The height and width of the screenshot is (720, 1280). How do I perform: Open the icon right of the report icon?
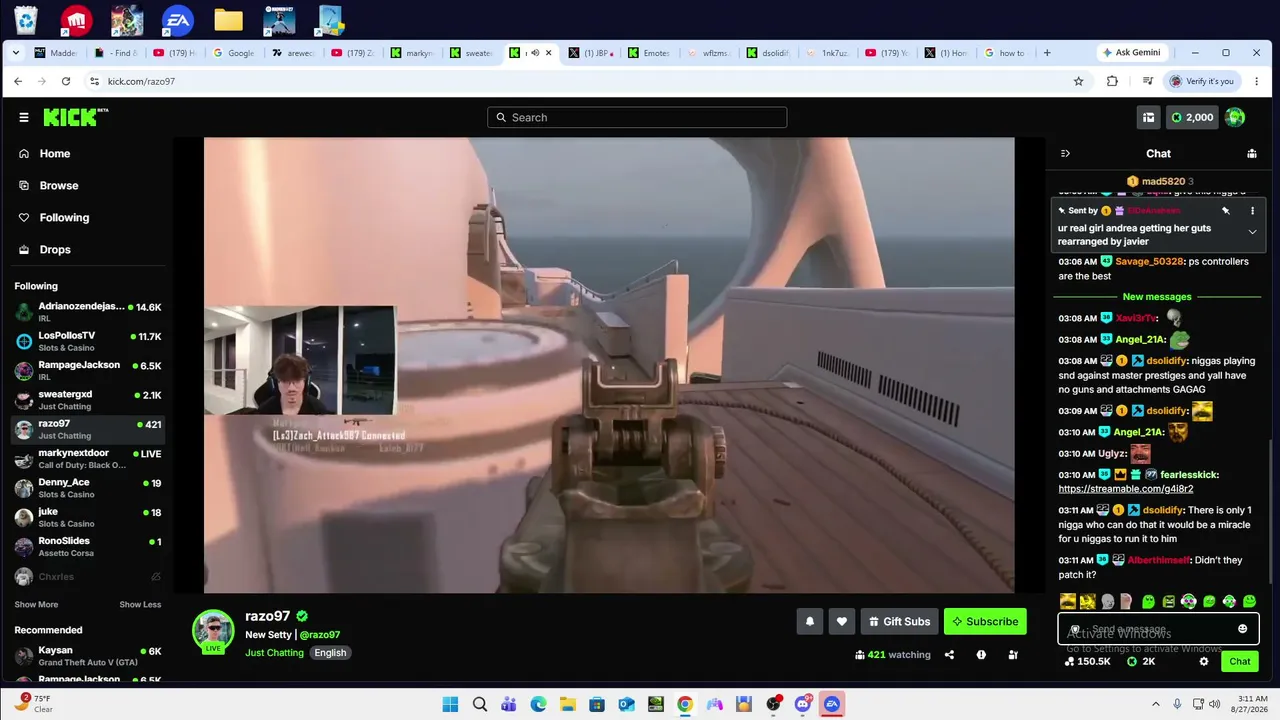click(x=1013, y=655)
